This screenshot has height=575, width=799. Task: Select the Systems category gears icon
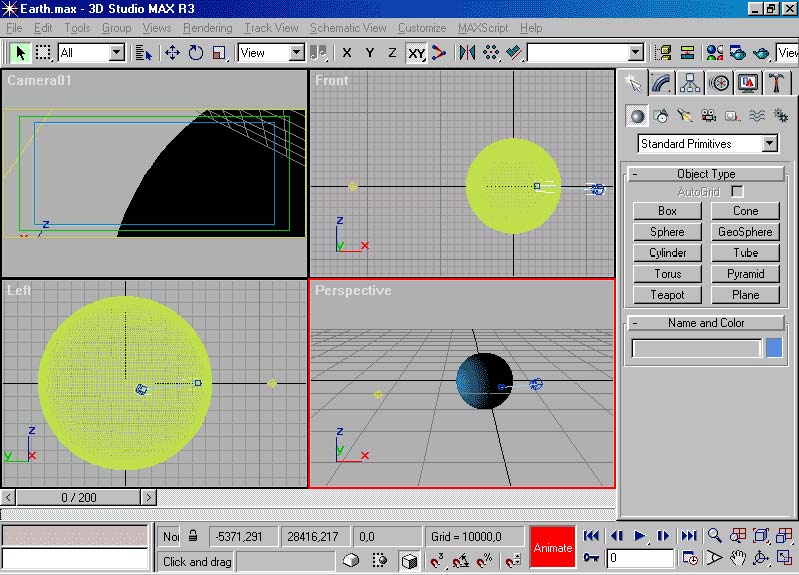pyautogui.click(x=781, y=116)
